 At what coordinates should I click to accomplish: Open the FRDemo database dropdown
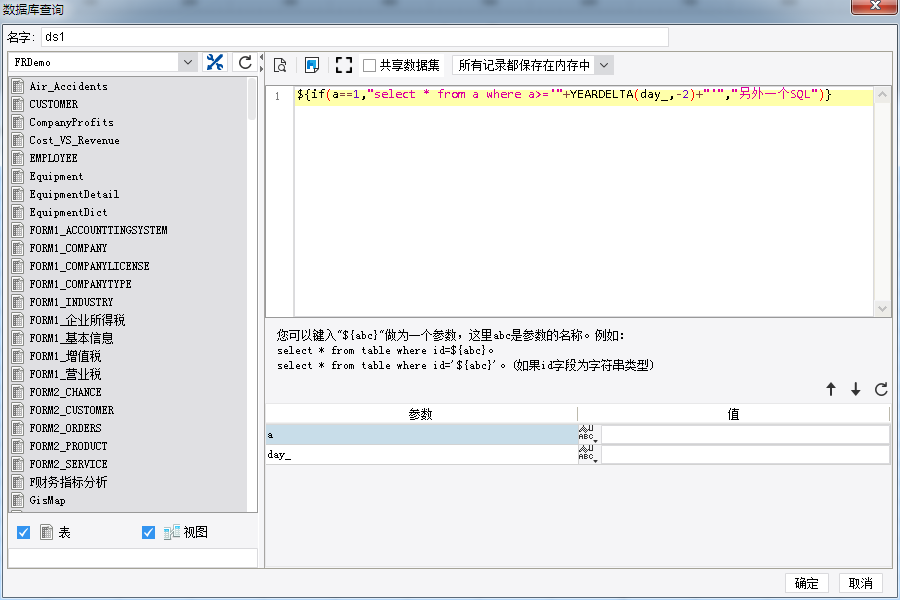[188, 62]
